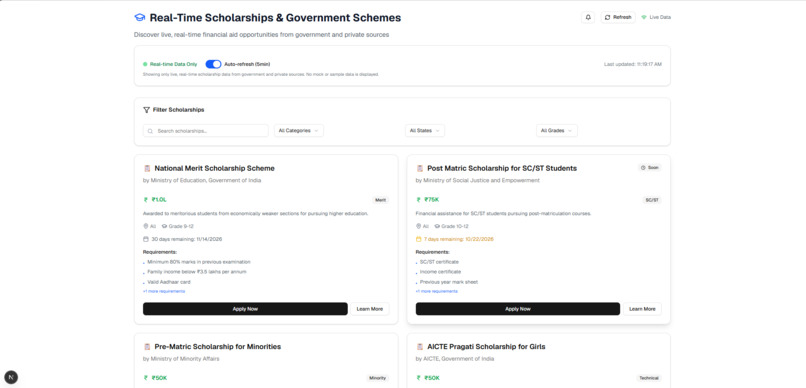Click 'by Ministry of Minority Affairs' text
The height and width of the screenshot is (388, 806).
tap(181, 359)
